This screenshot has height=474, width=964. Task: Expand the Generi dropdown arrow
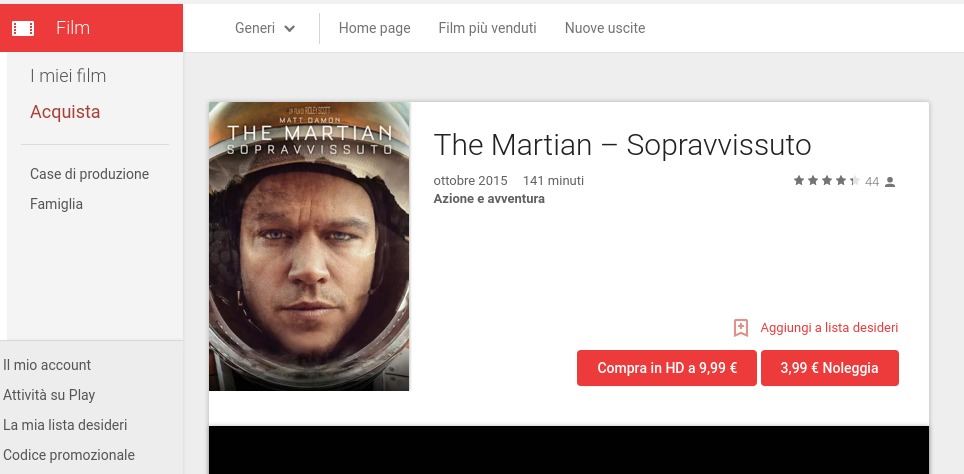[290, 28]
